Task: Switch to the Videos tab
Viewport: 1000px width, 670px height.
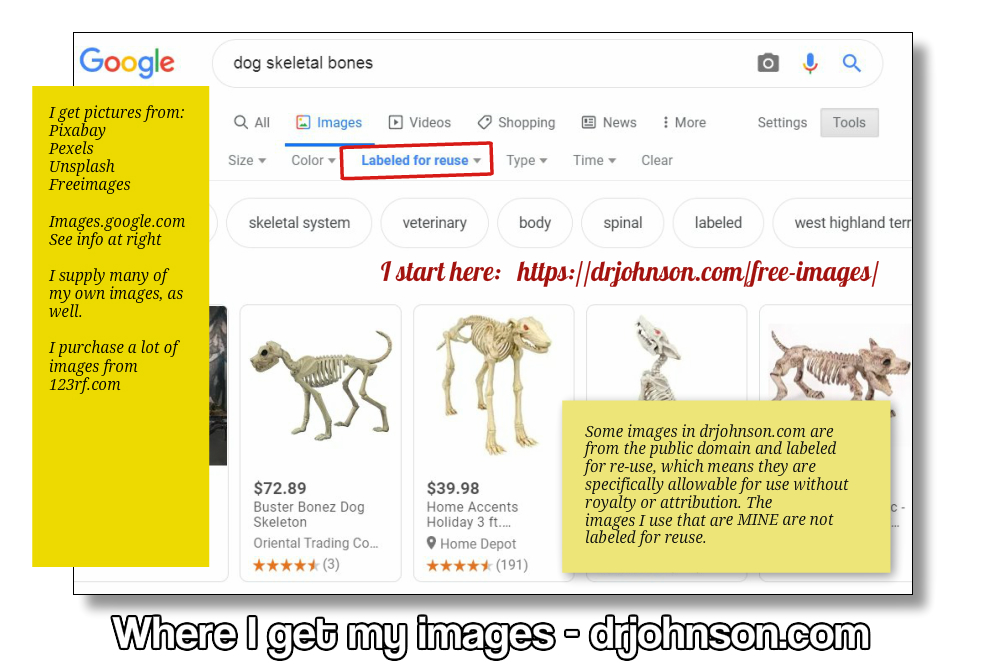Action: [420, 122]
